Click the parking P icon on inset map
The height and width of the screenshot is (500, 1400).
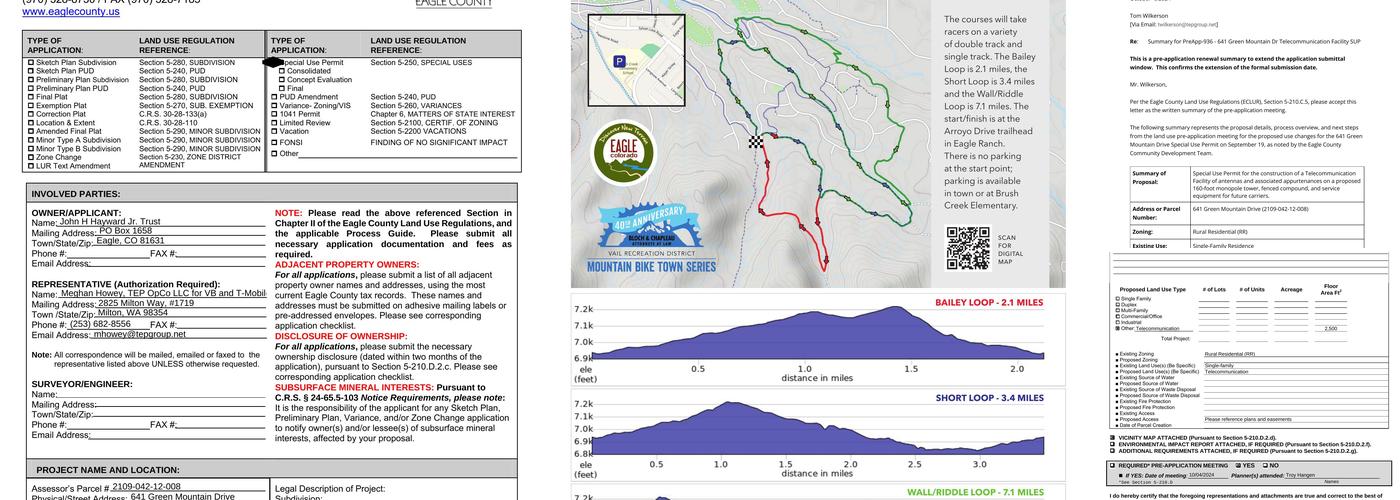619,61
